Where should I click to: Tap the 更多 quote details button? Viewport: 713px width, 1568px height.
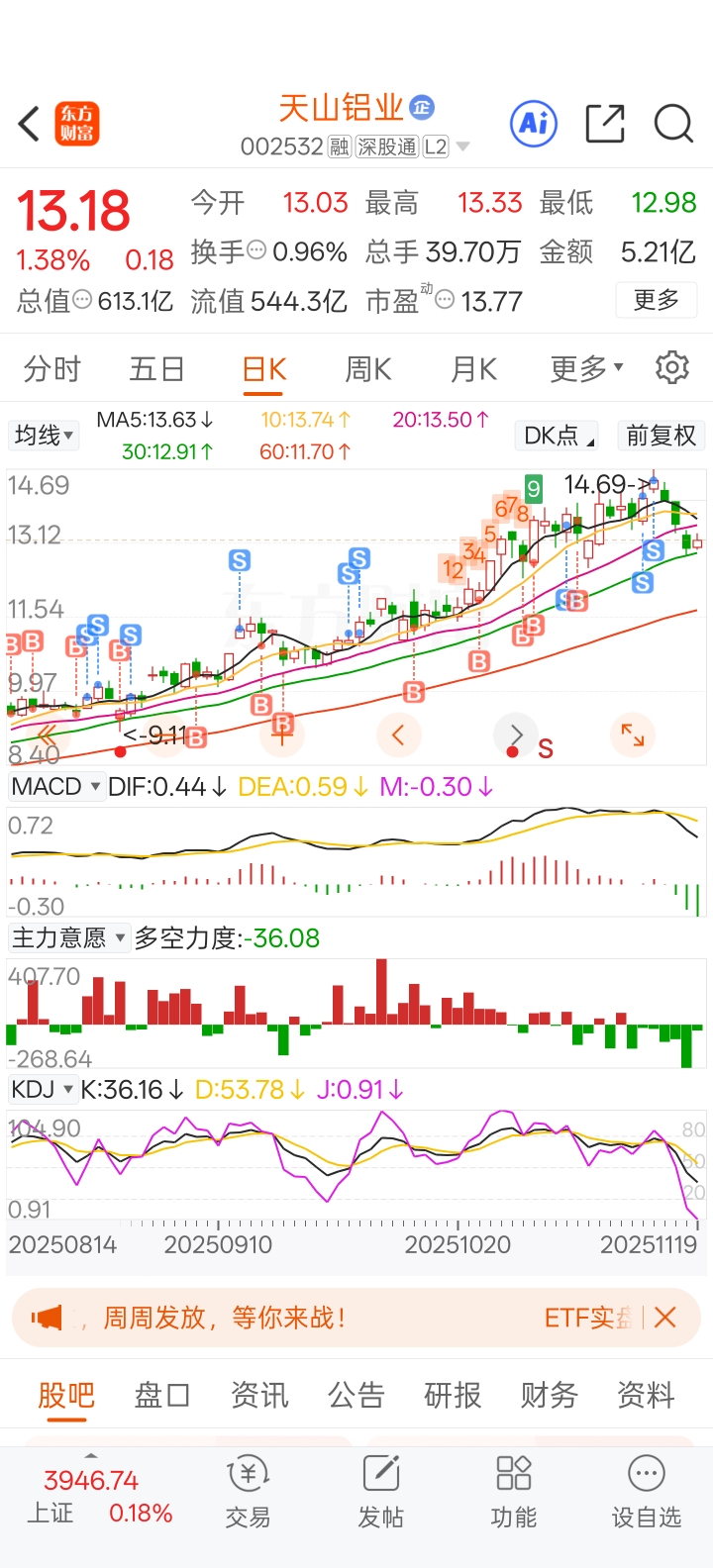(657, 300)
